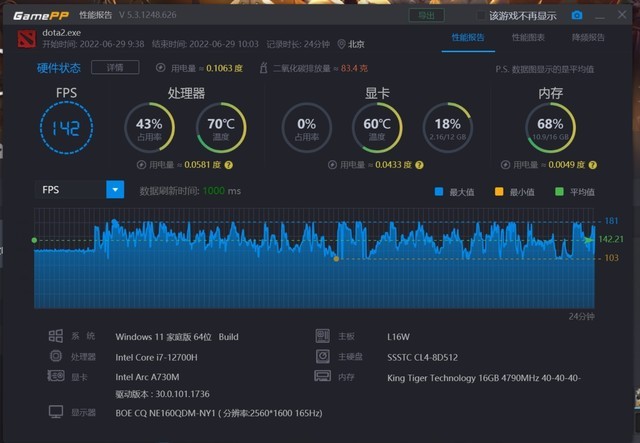
Task: Click the minimum FPS marker on chart
Action: click(336, 259)
